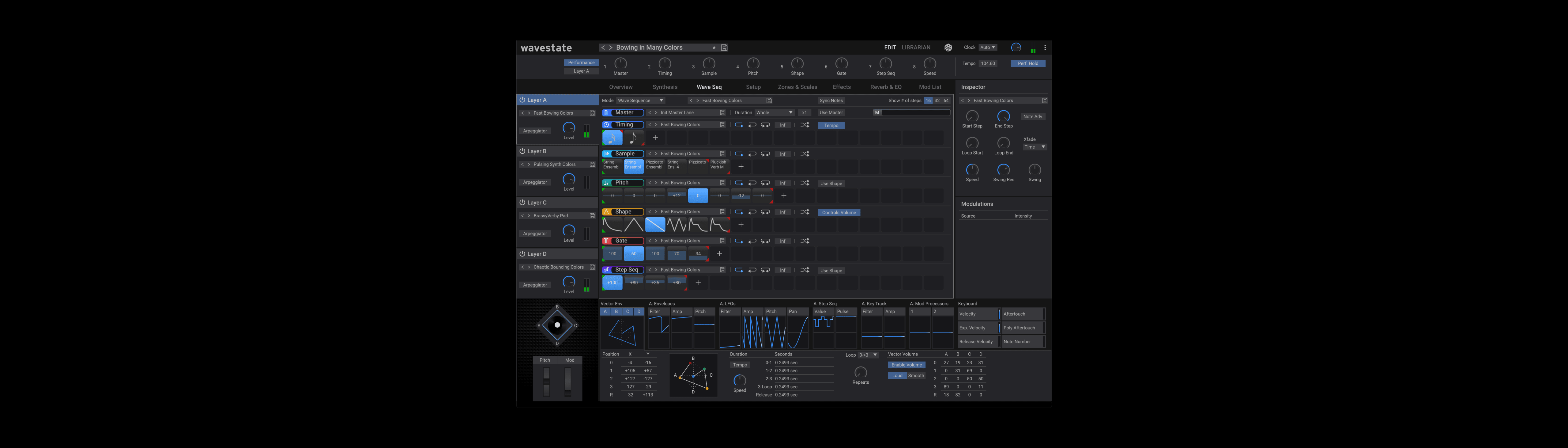Screen dimensions: 1568x448
Task: Toggle Controls Volume on Shape lane
Action: 839,212
